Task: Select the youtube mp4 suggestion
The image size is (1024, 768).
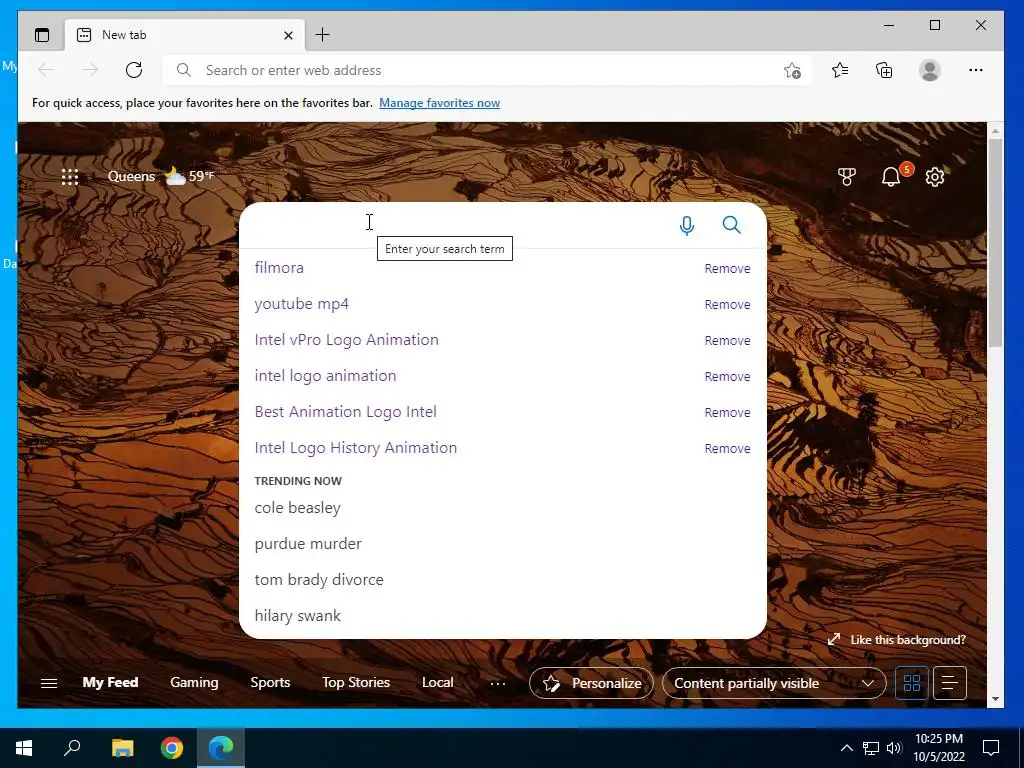Action: click(302, 304)
